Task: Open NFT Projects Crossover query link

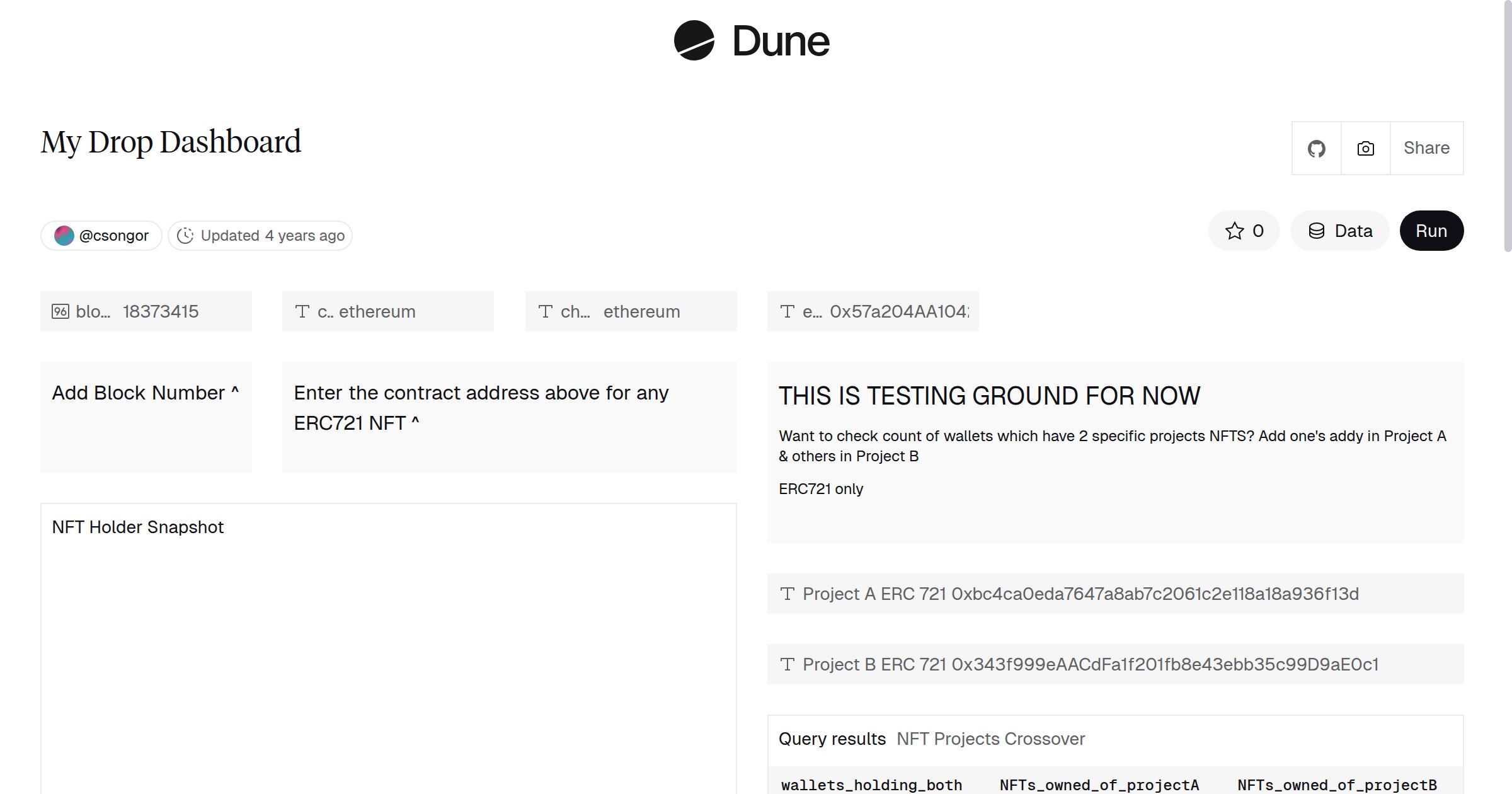Action: (x=990, y=739)
